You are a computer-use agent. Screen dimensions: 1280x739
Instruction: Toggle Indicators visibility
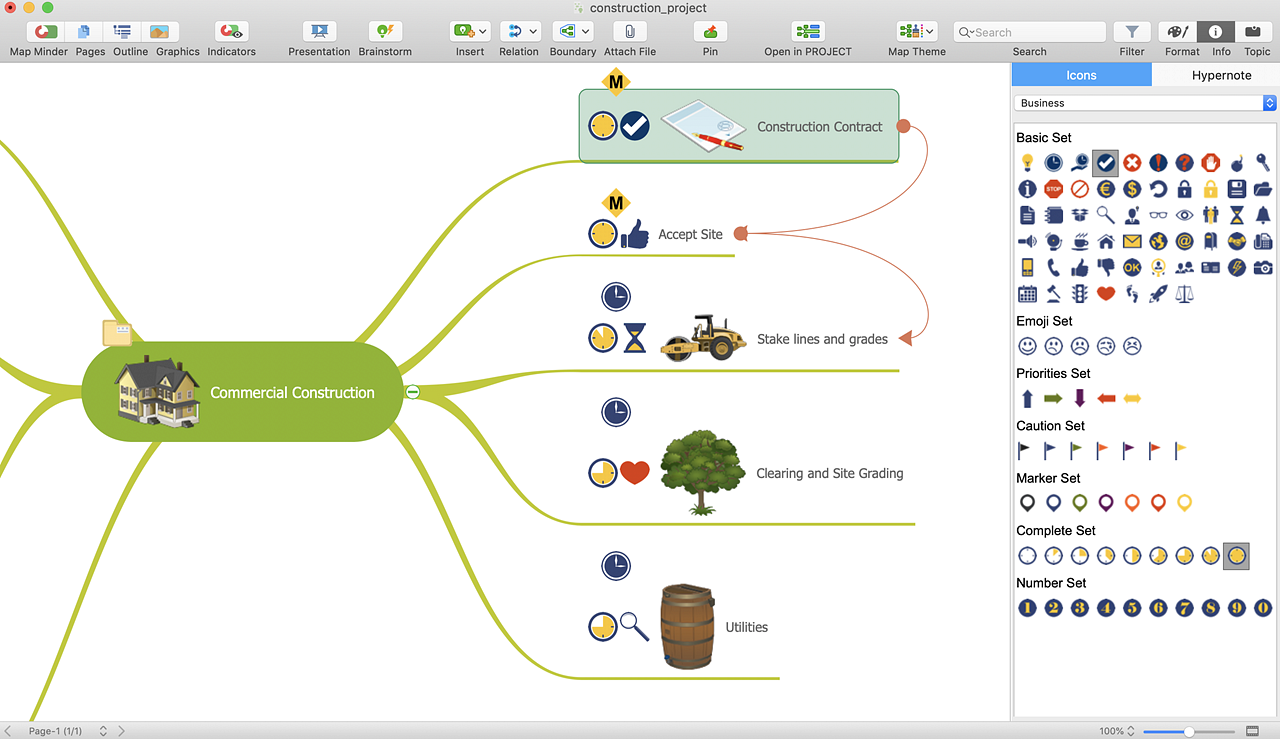pos(231,32)
